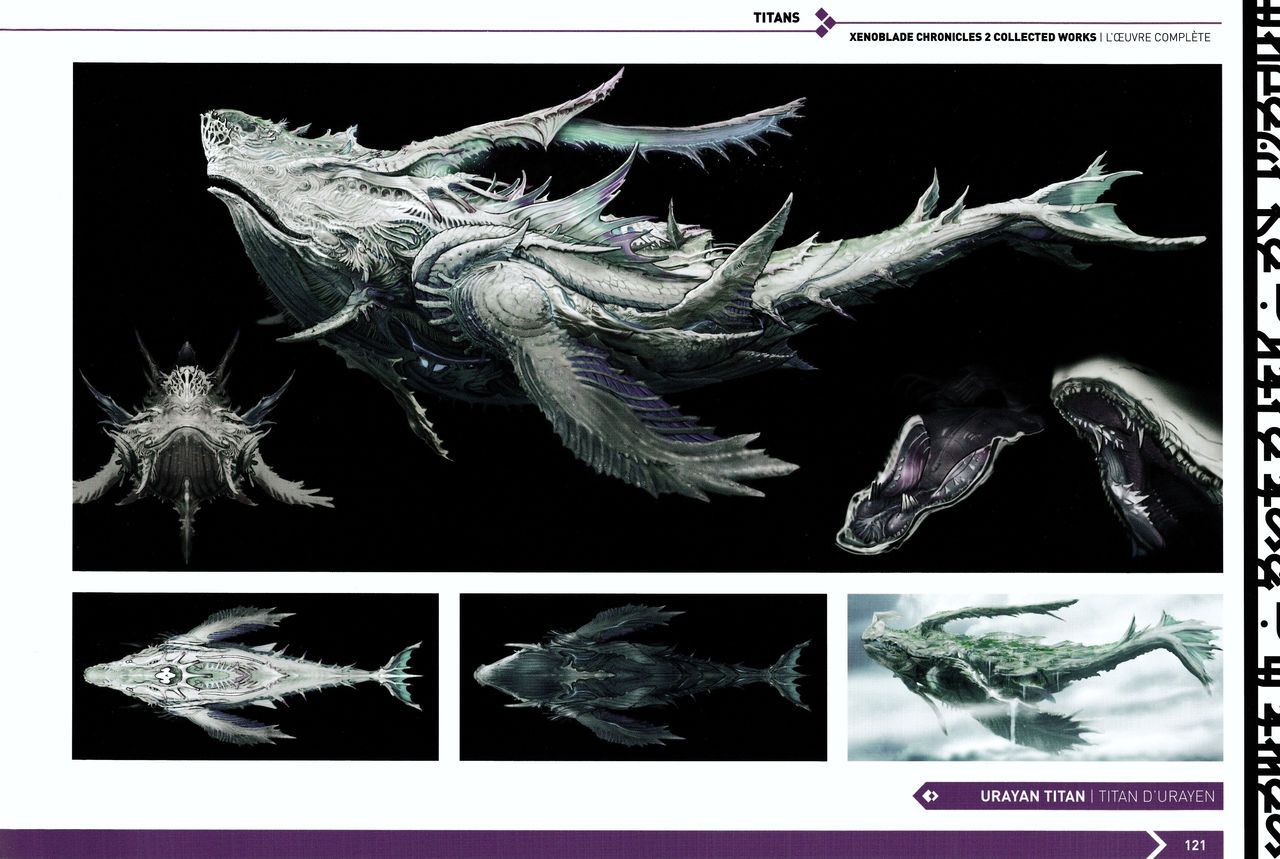Click the chevron arrow beside page 121
This screenshot has width=1280, height=859.
[1157, 844]
